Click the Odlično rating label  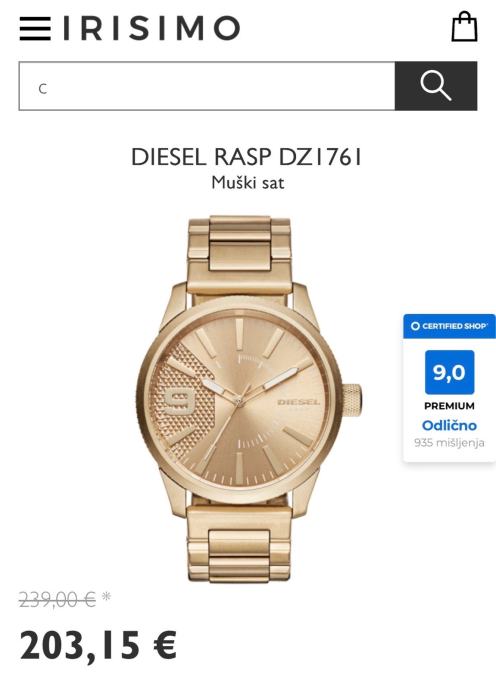pos(449,426)
